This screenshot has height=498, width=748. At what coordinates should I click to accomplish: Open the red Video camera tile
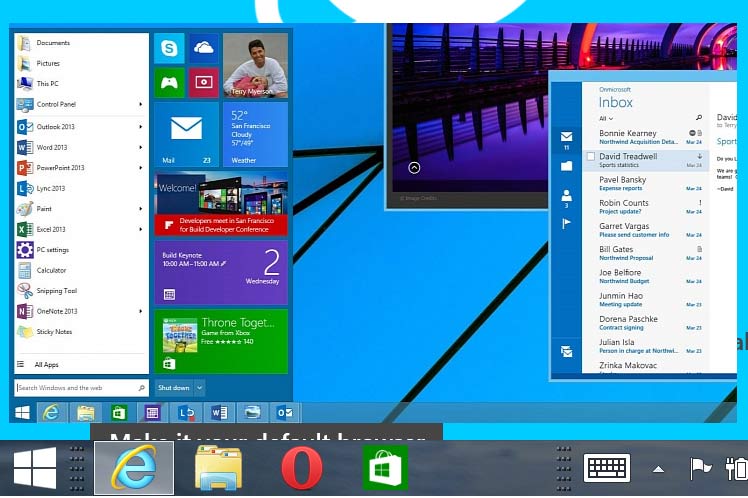click(x=204, y=83)
